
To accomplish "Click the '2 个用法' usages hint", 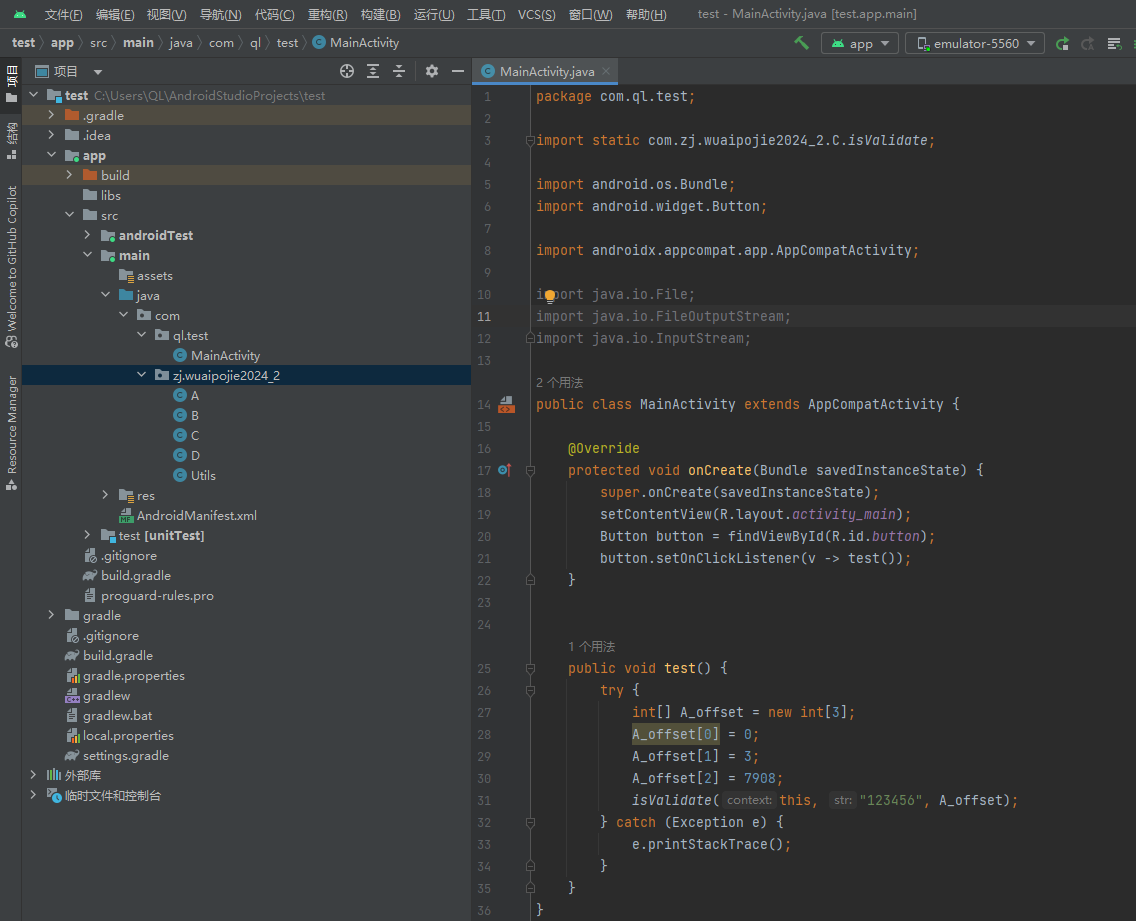I will click(559, 383).
